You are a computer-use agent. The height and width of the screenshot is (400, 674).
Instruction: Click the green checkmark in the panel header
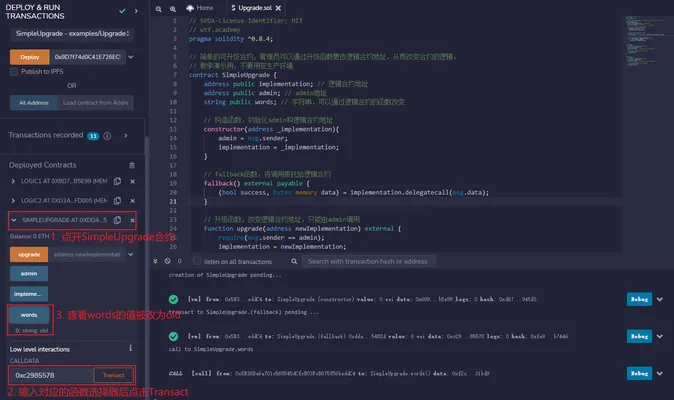point(123,11)
